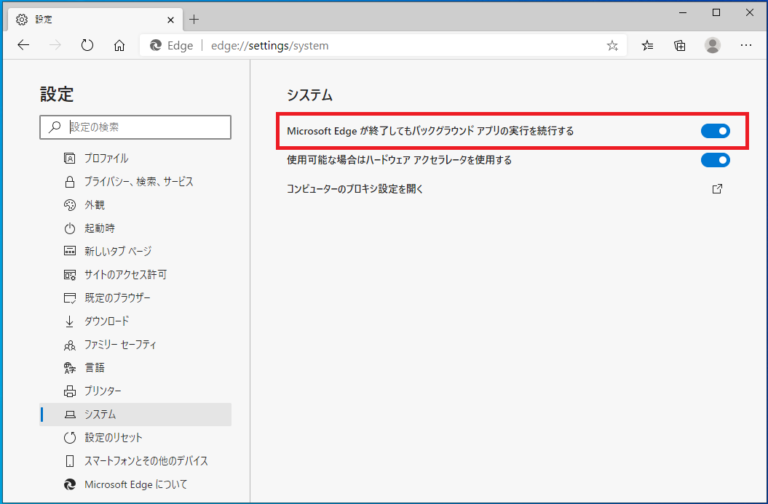Click the user profile avatar icon
The height and width of the screenshot is (504, 768).
tap(712, 46)
